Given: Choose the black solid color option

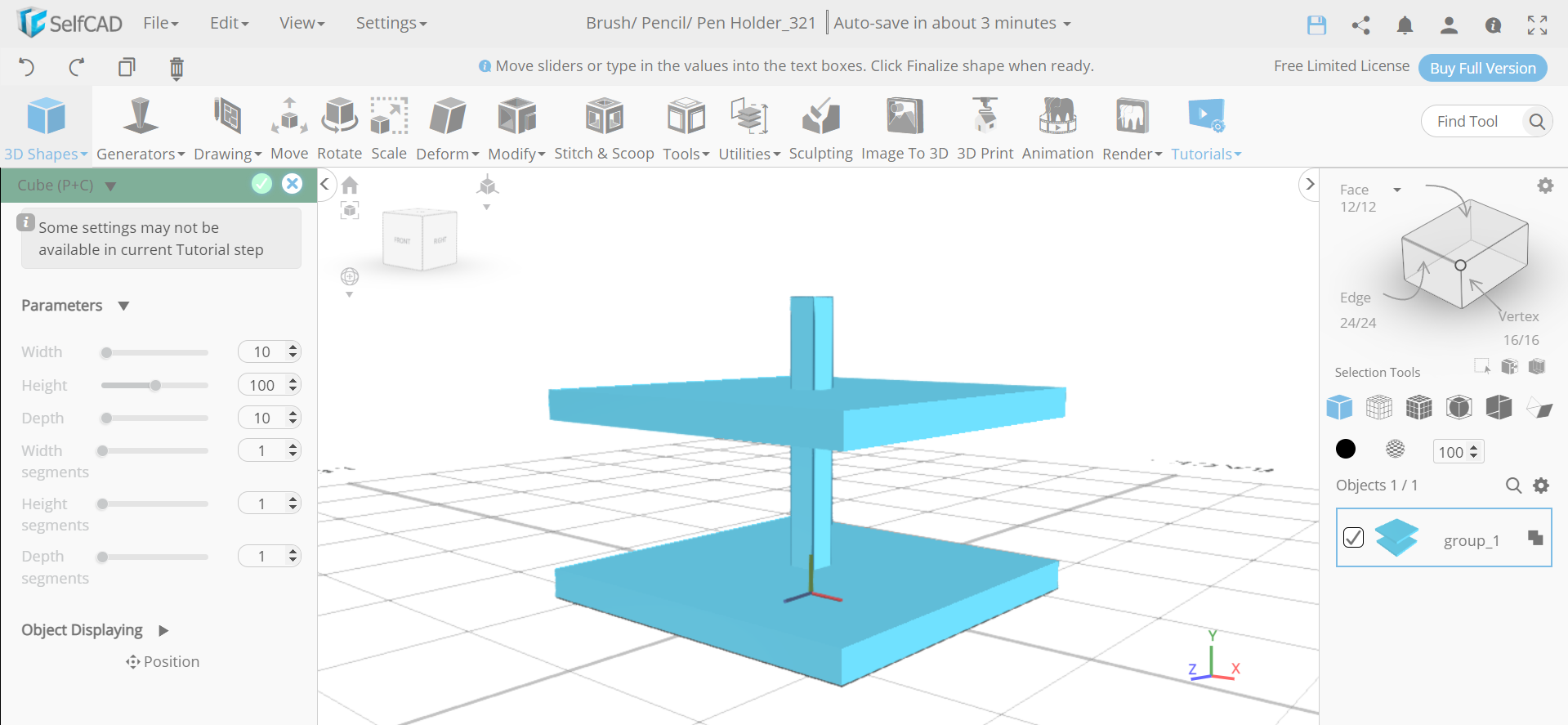Looking at the screenshot, I should tap(1346, 449).
